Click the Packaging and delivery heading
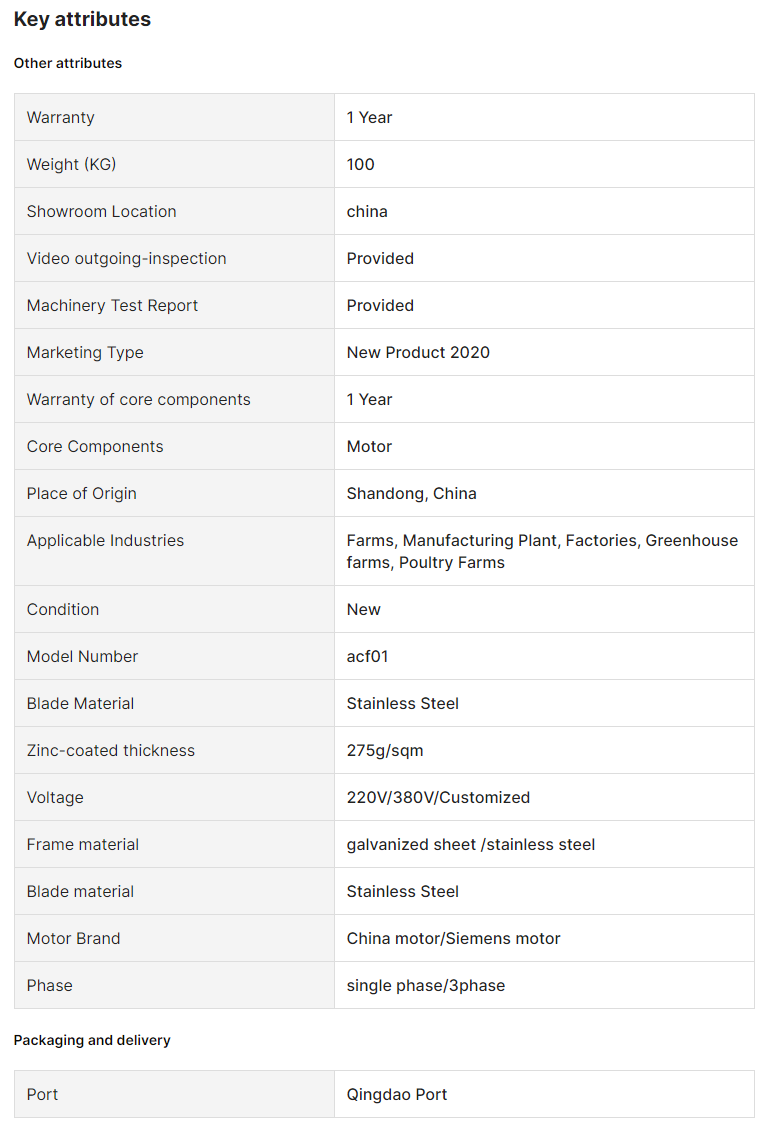 point(92,1040)
